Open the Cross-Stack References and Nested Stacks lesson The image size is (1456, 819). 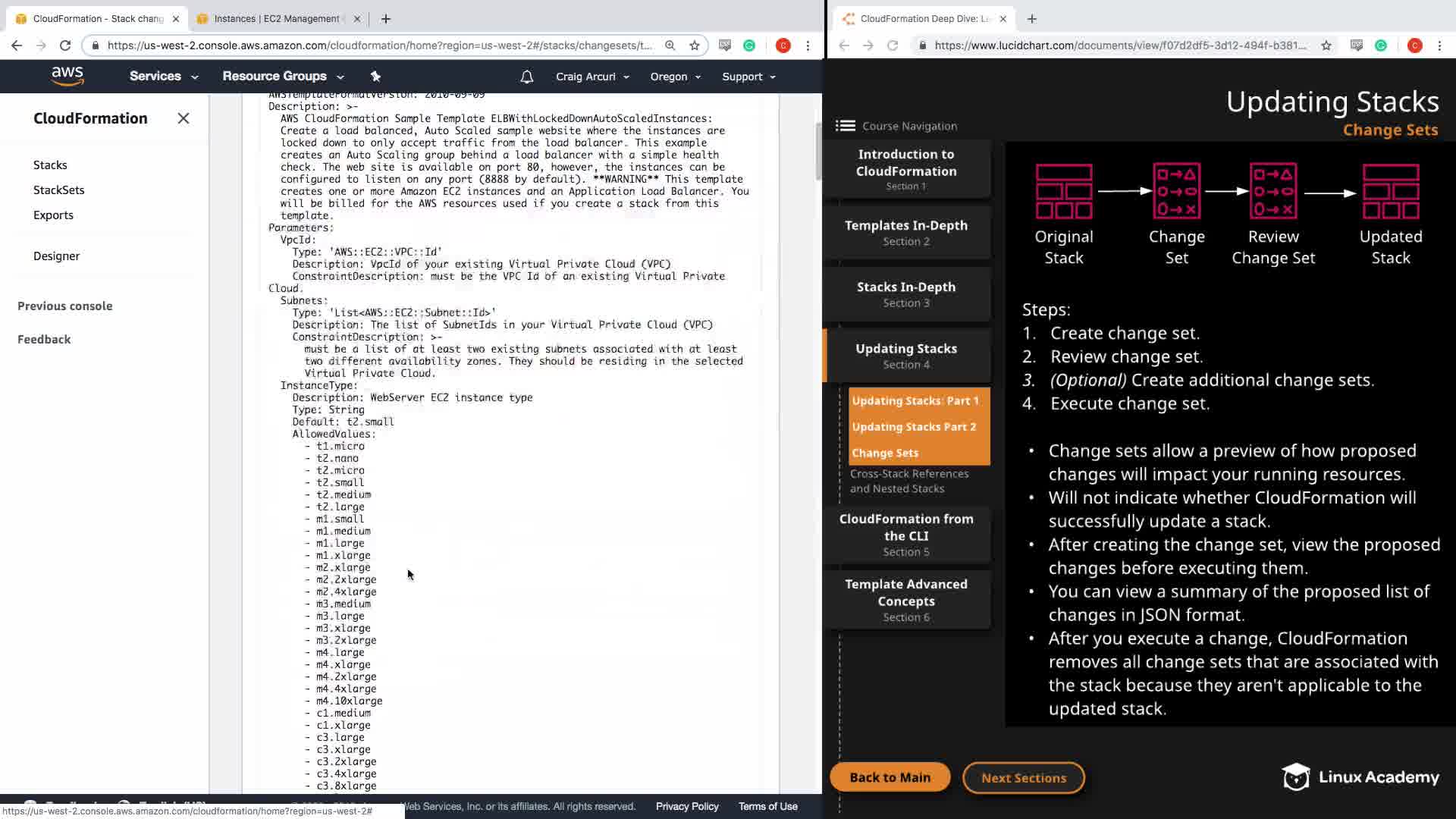tap(909, 481)
